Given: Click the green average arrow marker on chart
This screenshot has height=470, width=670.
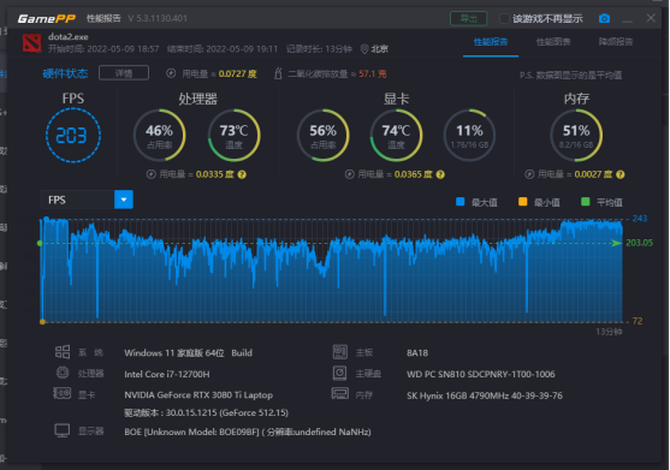Looking at the screenshot, I should tap(616, 243).
